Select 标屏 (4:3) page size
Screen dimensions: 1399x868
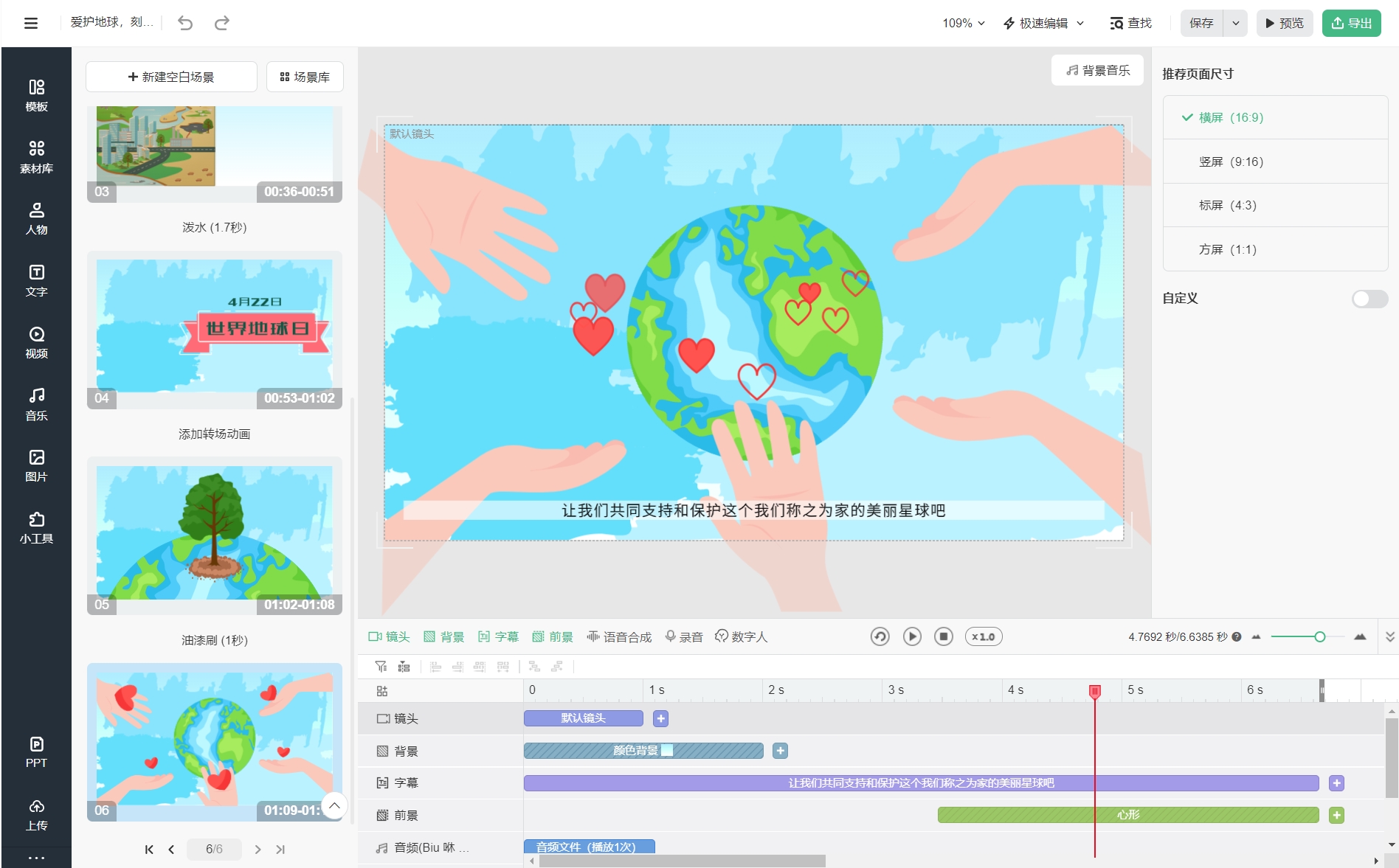click(x=1275, y=205)
